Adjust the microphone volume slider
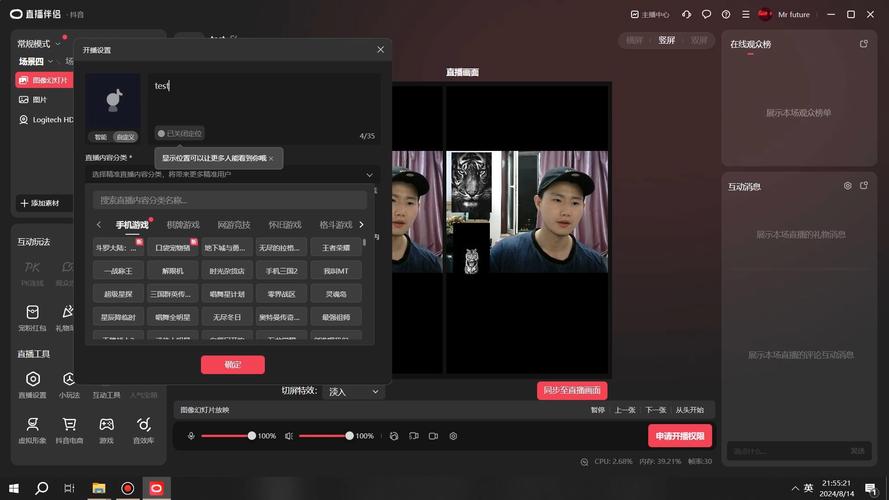The width and height of the screenshot is (889, 500). tap(251, 436)
